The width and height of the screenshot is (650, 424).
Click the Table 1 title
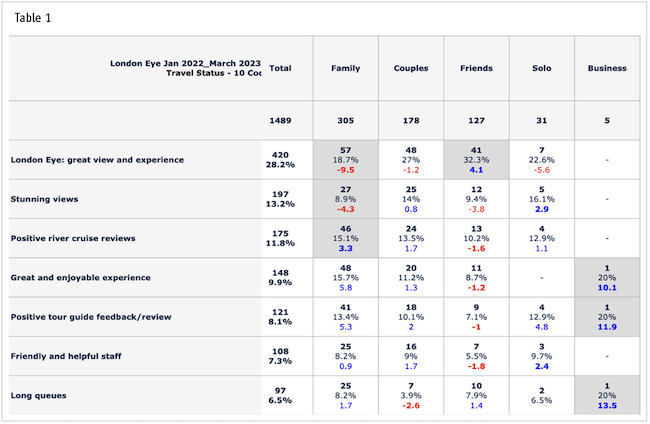click(29, 18)
